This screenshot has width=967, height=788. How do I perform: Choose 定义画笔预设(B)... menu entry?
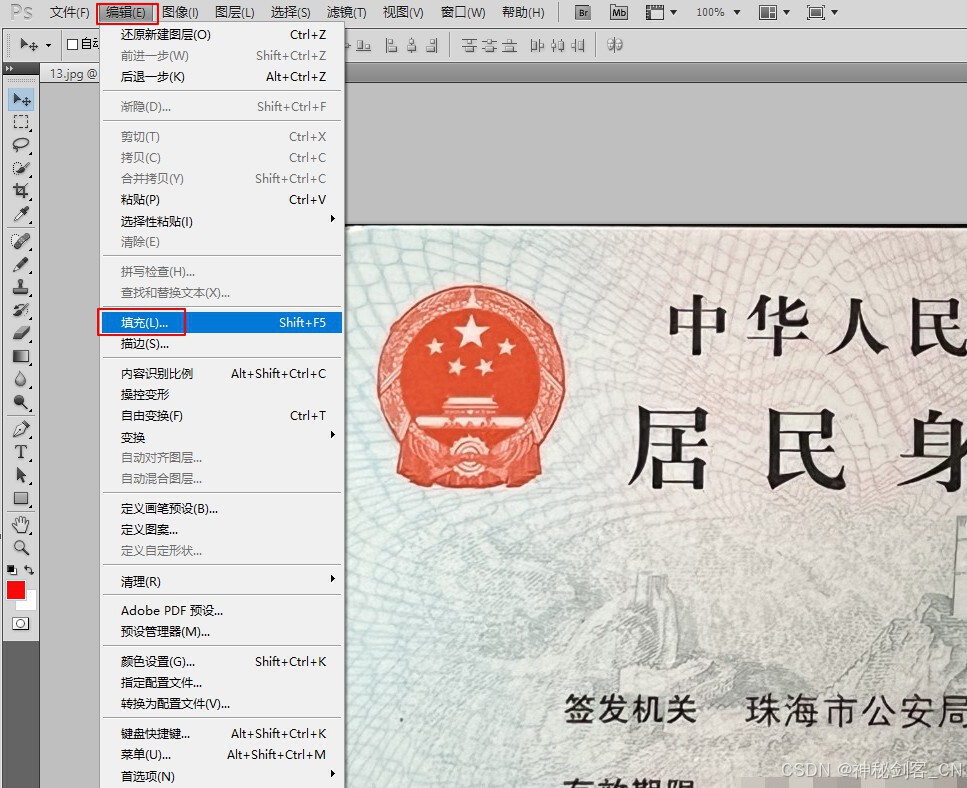coord(222,509)
